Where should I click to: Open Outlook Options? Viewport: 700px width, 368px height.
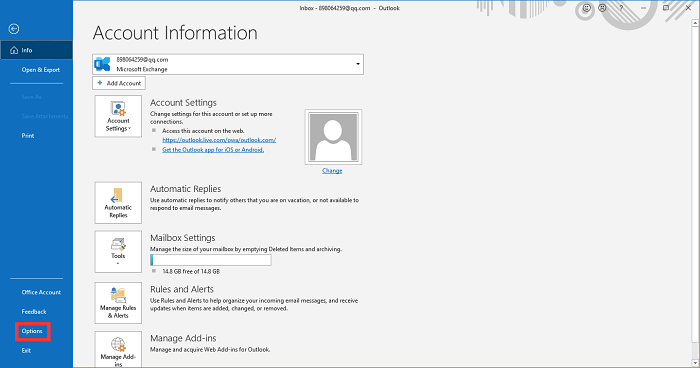tap(32, 331)
